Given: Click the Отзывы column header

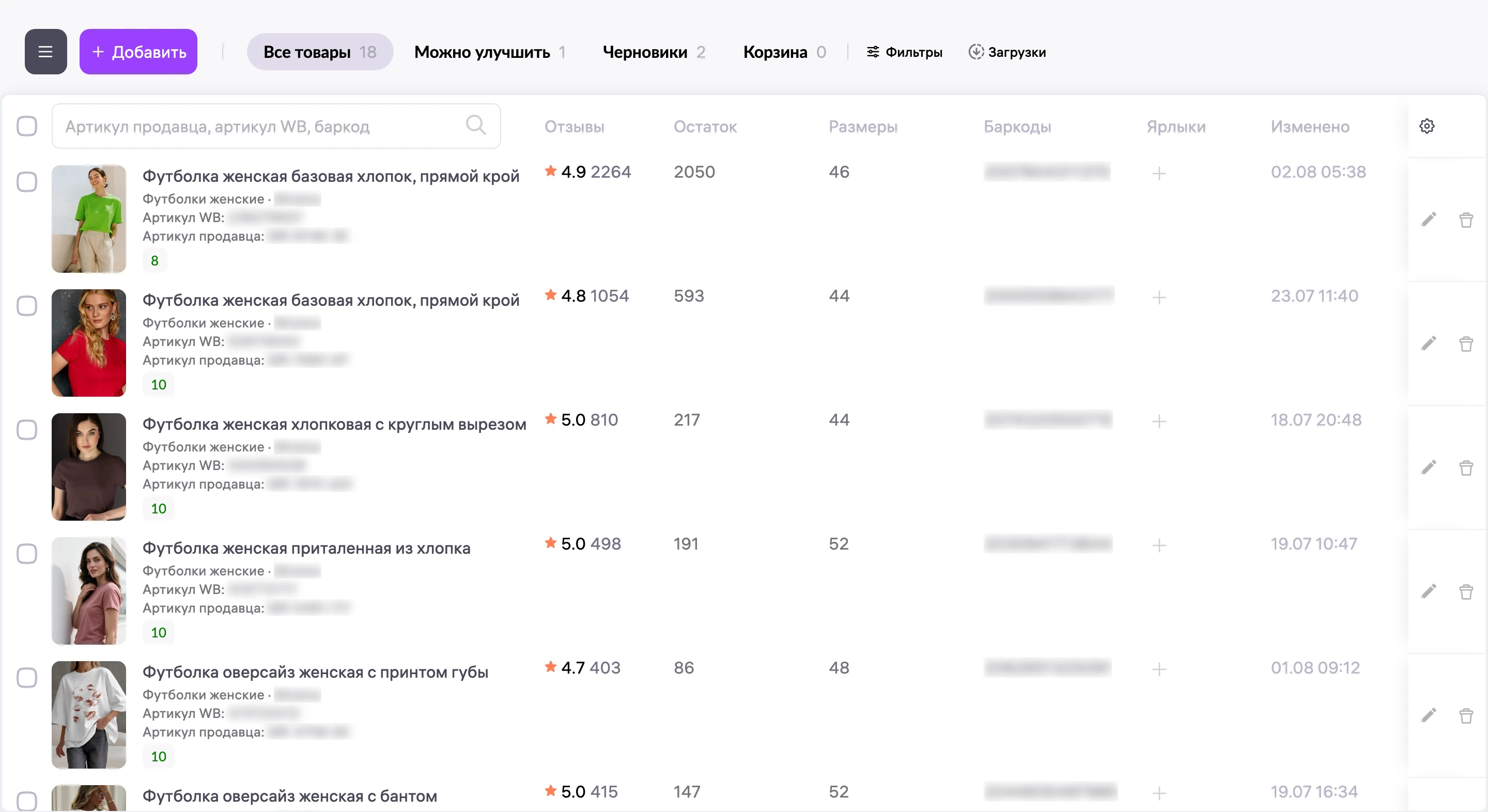Looking at the screenshot, I should coord(574,127).
